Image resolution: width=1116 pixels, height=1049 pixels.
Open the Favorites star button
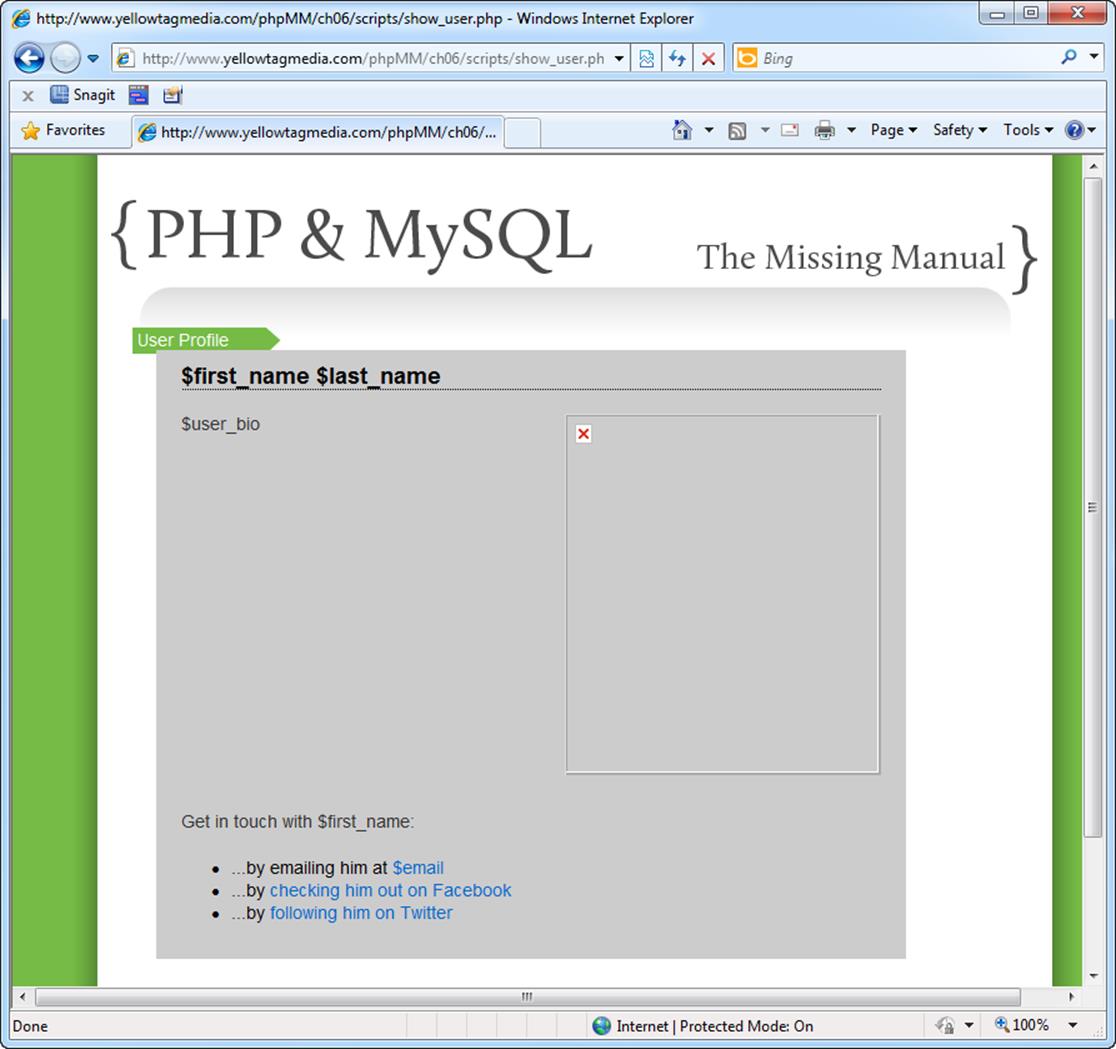(x=63, y=130)
